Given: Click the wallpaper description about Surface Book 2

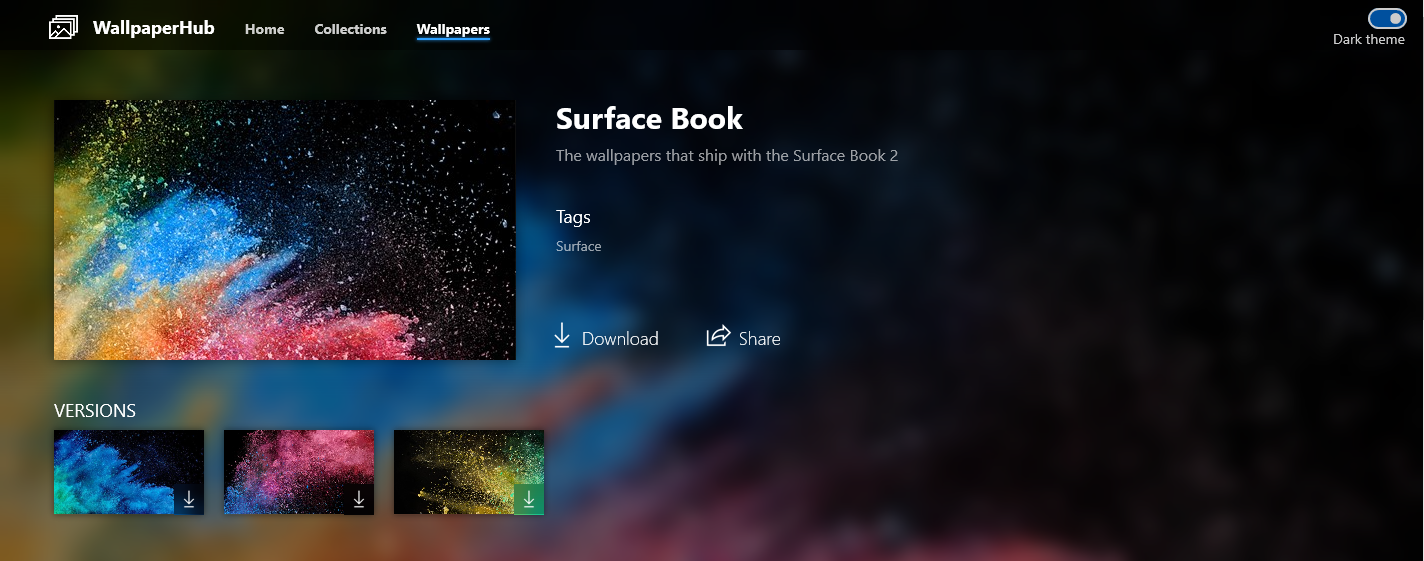Looking at the screenshot, I should 727,156.
